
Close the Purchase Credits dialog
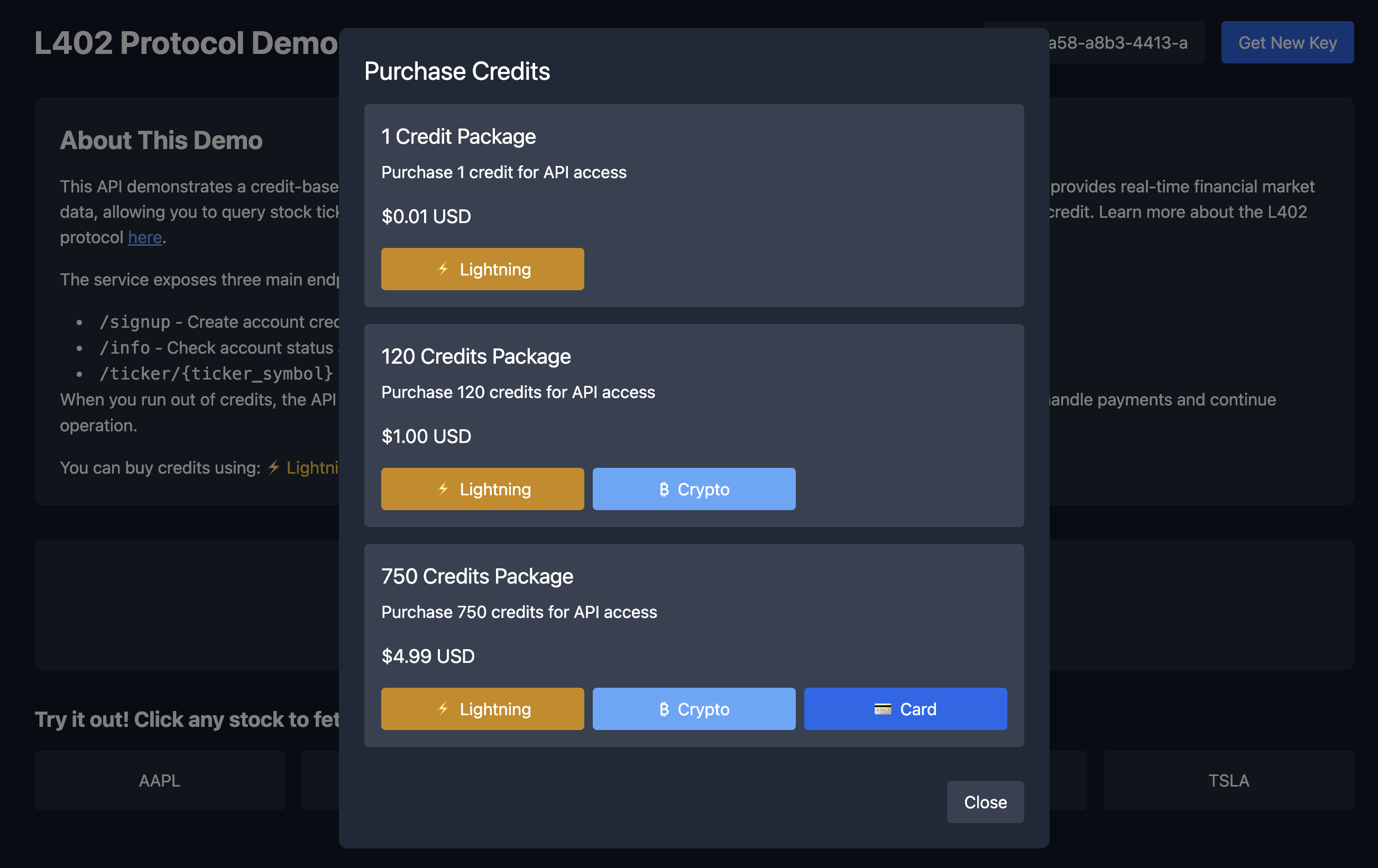pyautogui.click(x=985, y=801)
